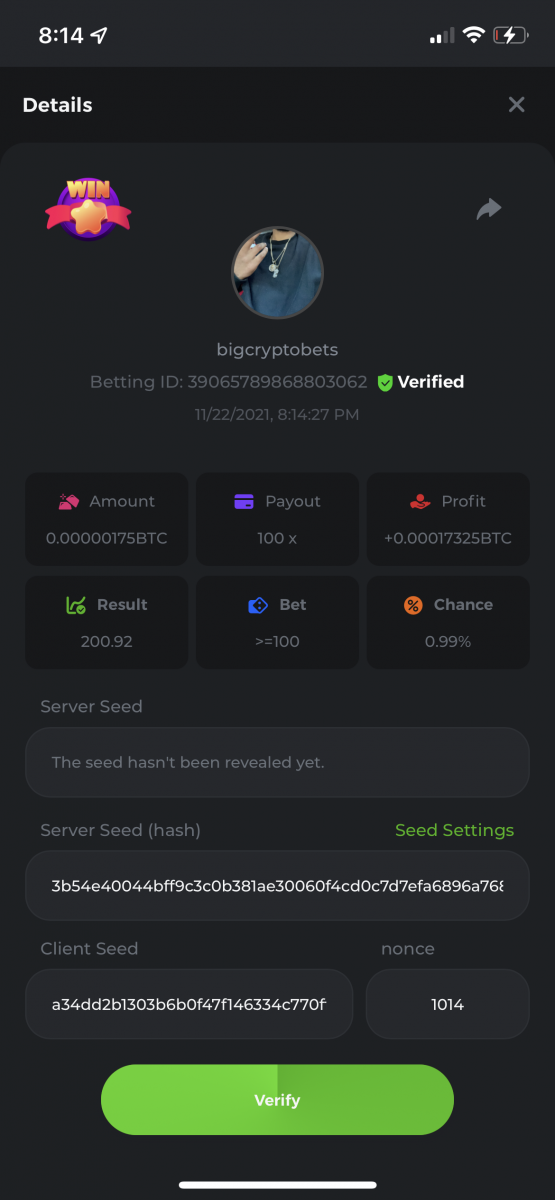This screenshot has width=555, height=1200.
Task: Select the Server Seed hash field
Action: pos(277,886)
